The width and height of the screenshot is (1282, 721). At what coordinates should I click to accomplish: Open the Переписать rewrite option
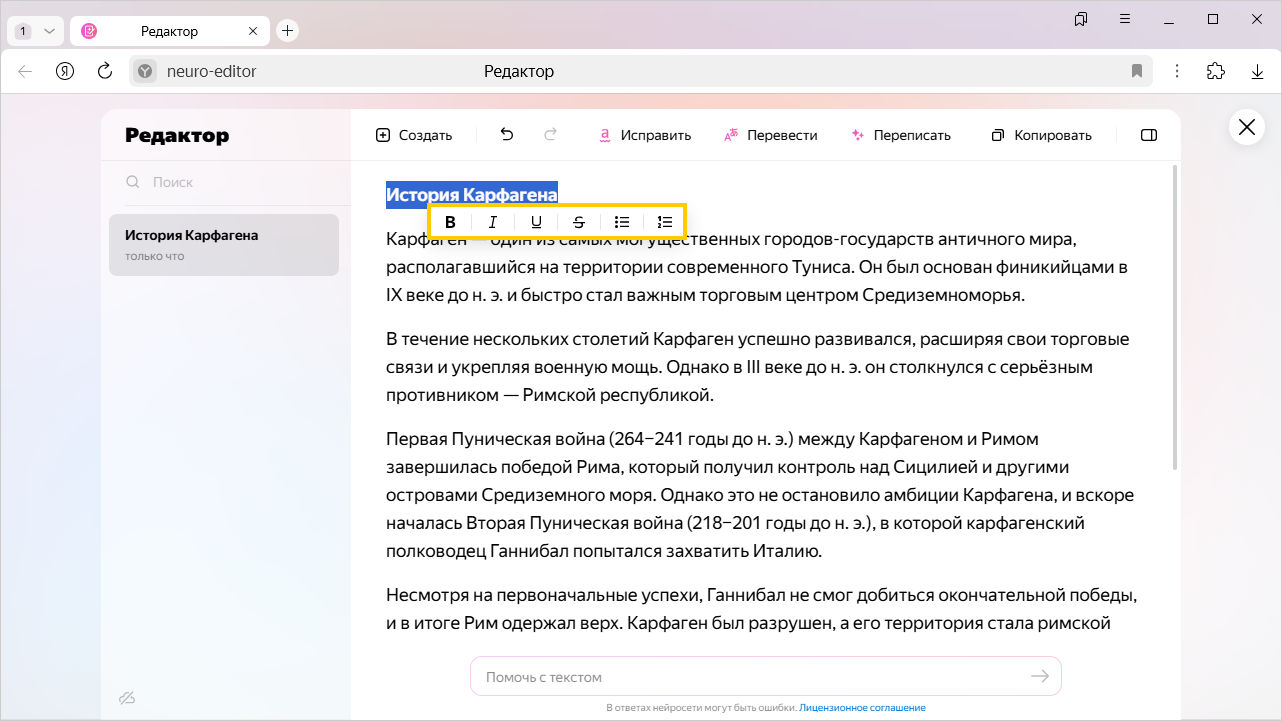coord(900,135)
